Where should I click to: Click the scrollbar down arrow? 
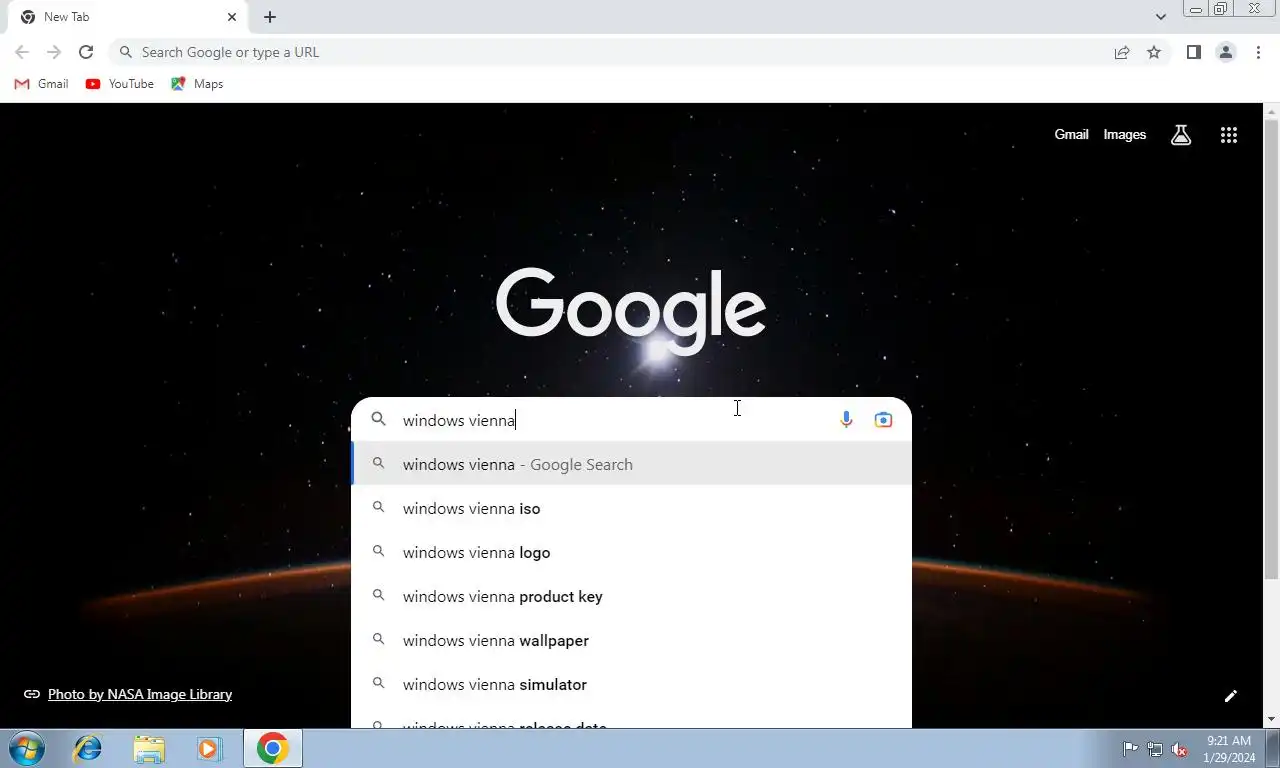coord(1271,719)
